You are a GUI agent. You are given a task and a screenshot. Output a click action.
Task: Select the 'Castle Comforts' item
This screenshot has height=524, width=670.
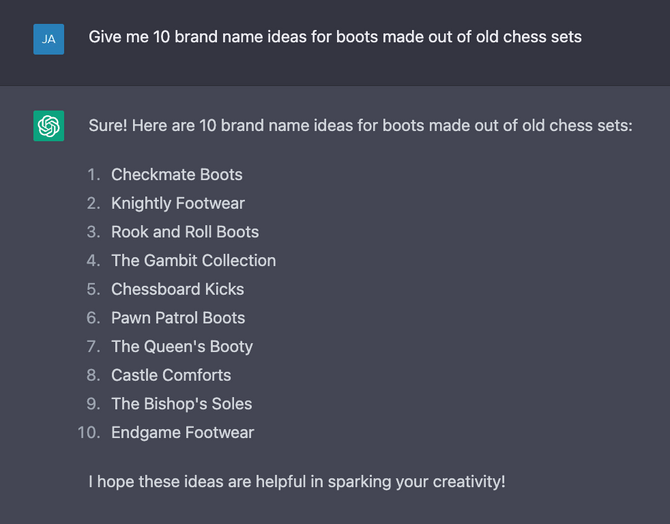171,375
